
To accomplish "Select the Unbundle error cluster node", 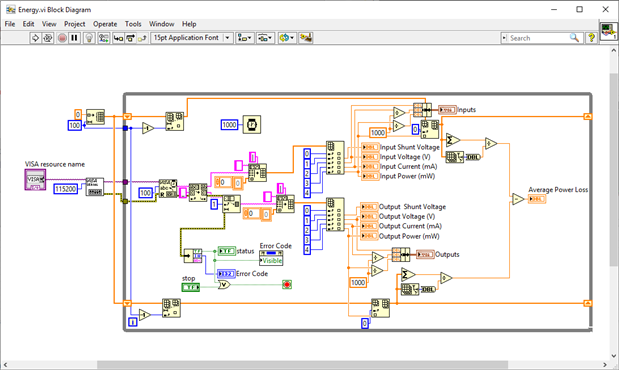I will click(193, 256).
